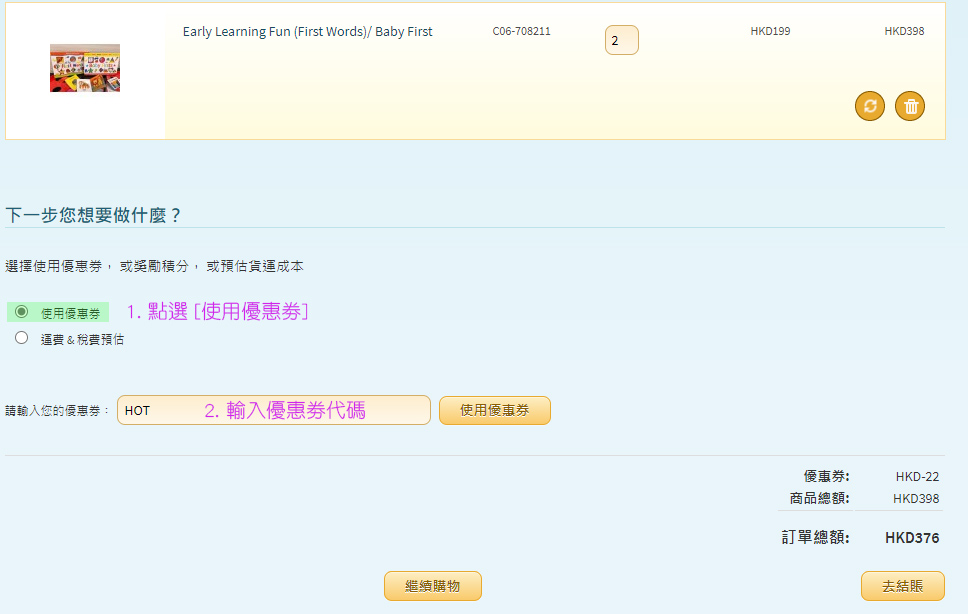Click the pink 點選 [使用優惠券] annotation text
The width and height of the screenshot is (968, 614).
[x=217, y=312]
